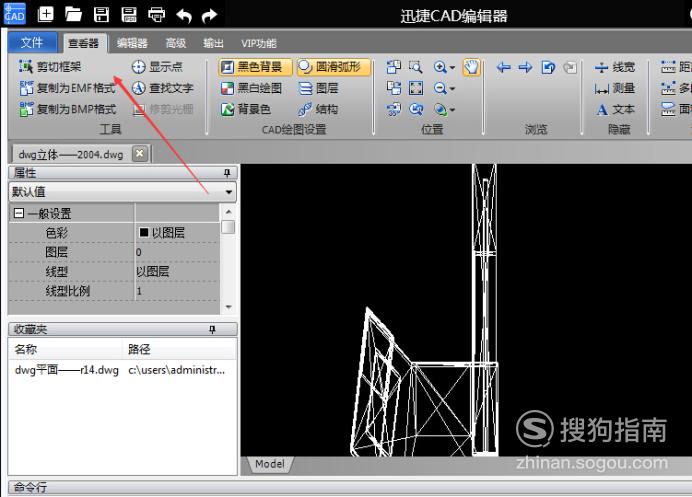Click the rotate view icon in 位置 group
Image resolution: width=692 pixels, height=497 pixels.
[x=394, y=109]
